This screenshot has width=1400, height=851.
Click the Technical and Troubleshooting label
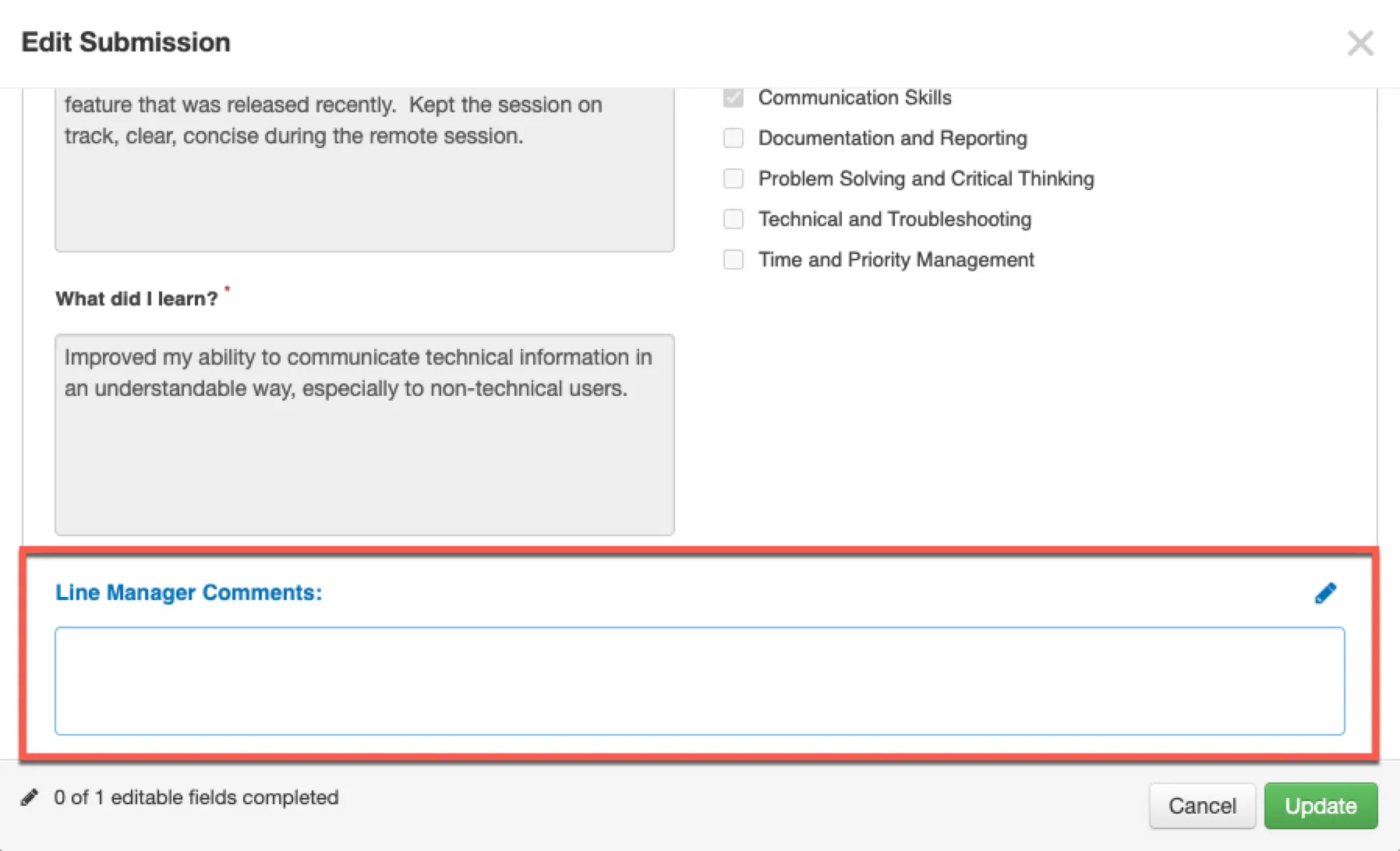[895, 219]
